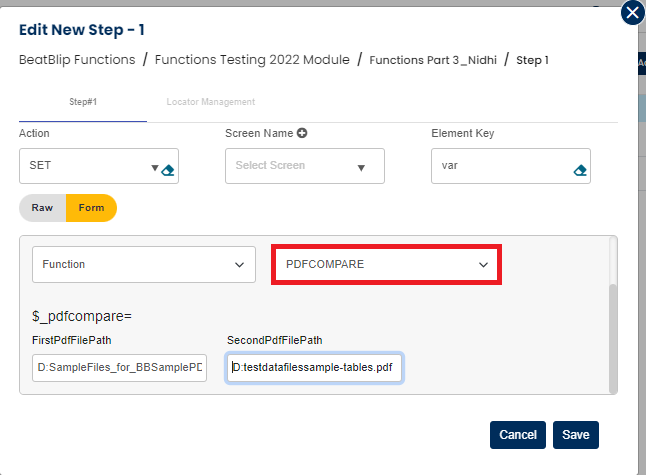Close the Edit New Step dialog
This screenshot has height=475, width=646.
[632, 13]
